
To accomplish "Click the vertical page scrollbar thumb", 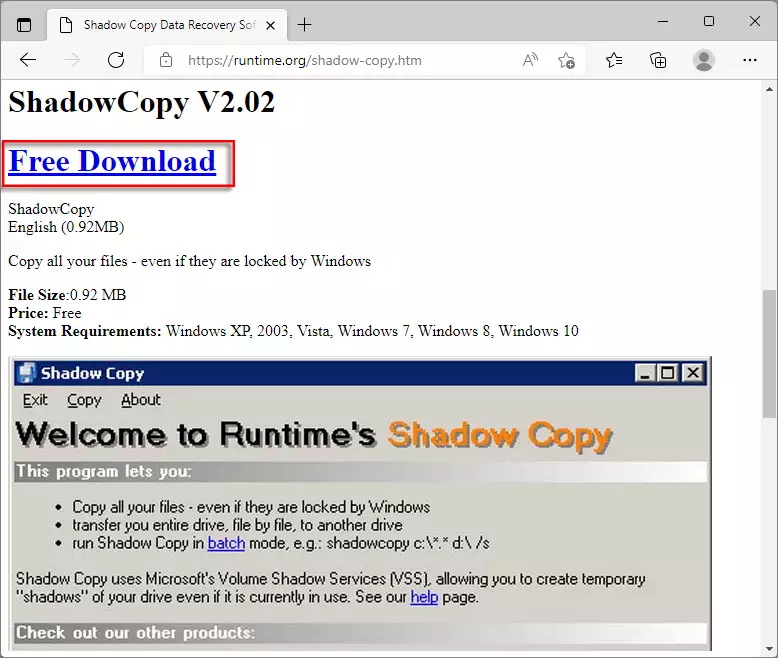I will pyautogui.click(x=769, y=355).
